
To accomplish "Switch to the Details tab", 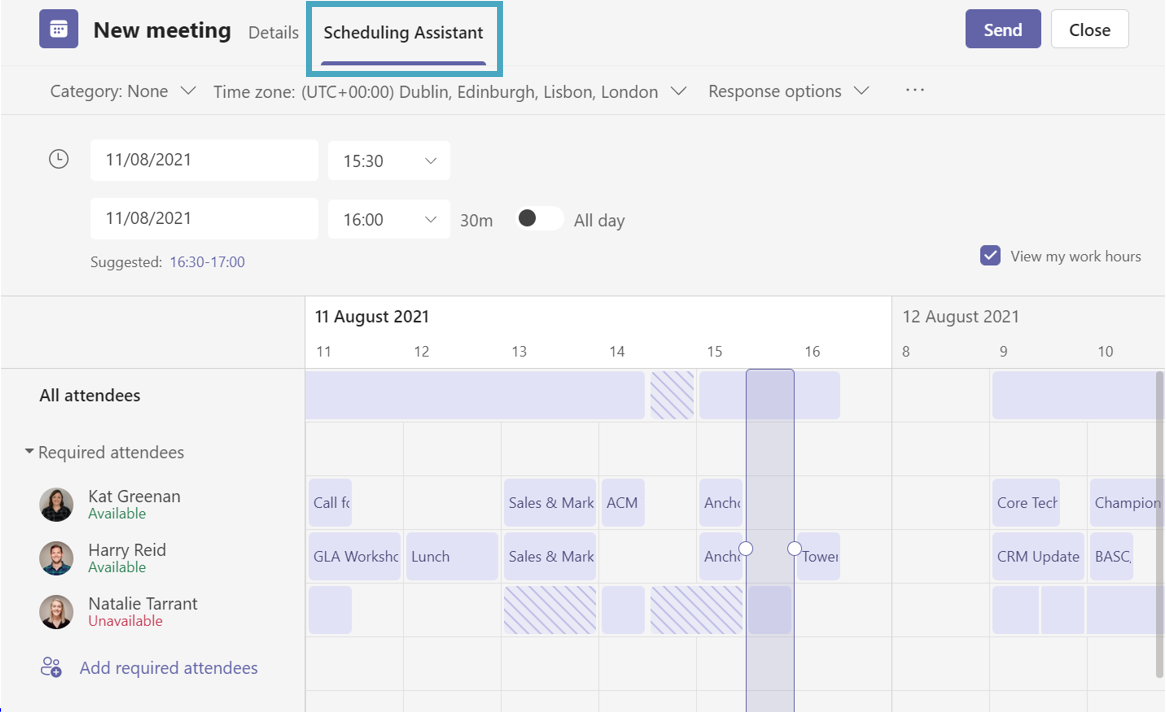I will pyautogui.click(x=273, y=32).
